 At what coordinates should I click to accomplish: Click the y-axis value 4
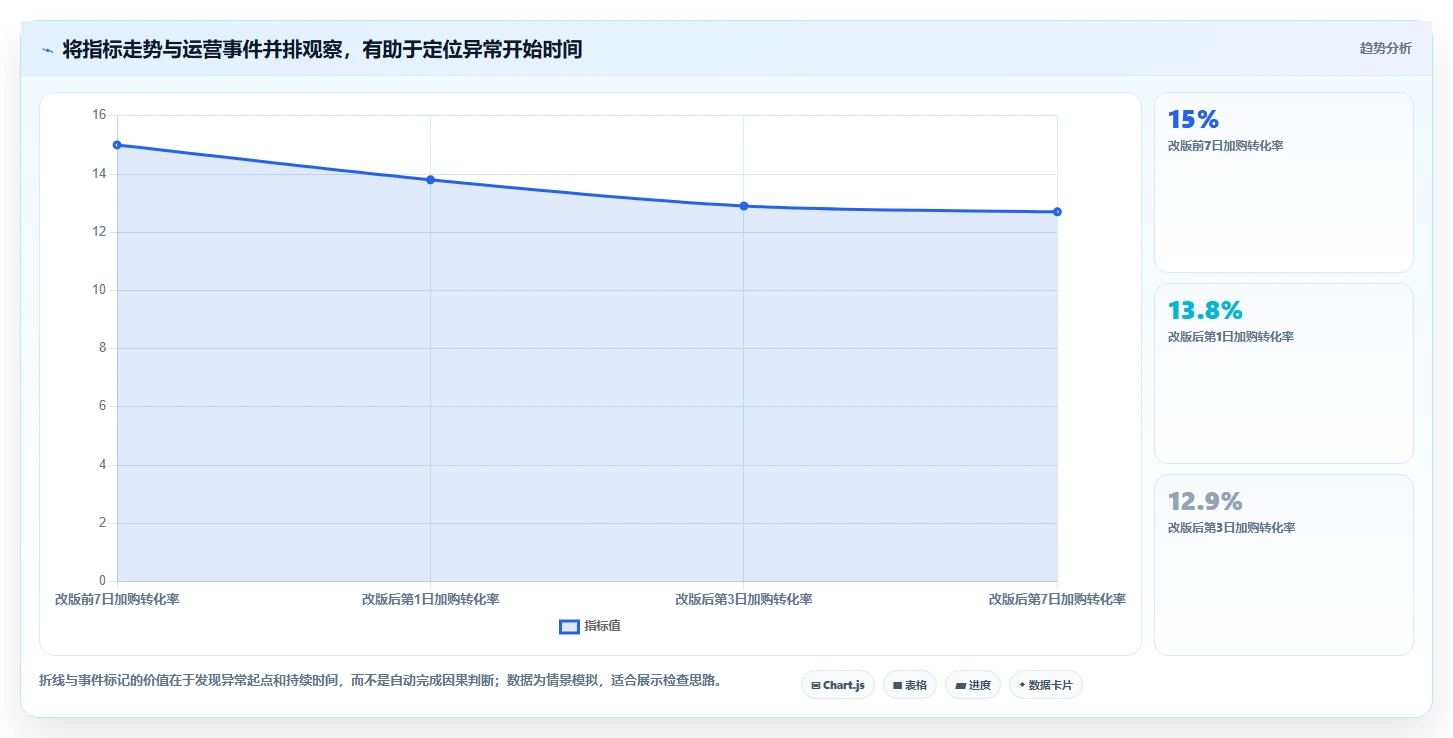click(x=102, y=465)
